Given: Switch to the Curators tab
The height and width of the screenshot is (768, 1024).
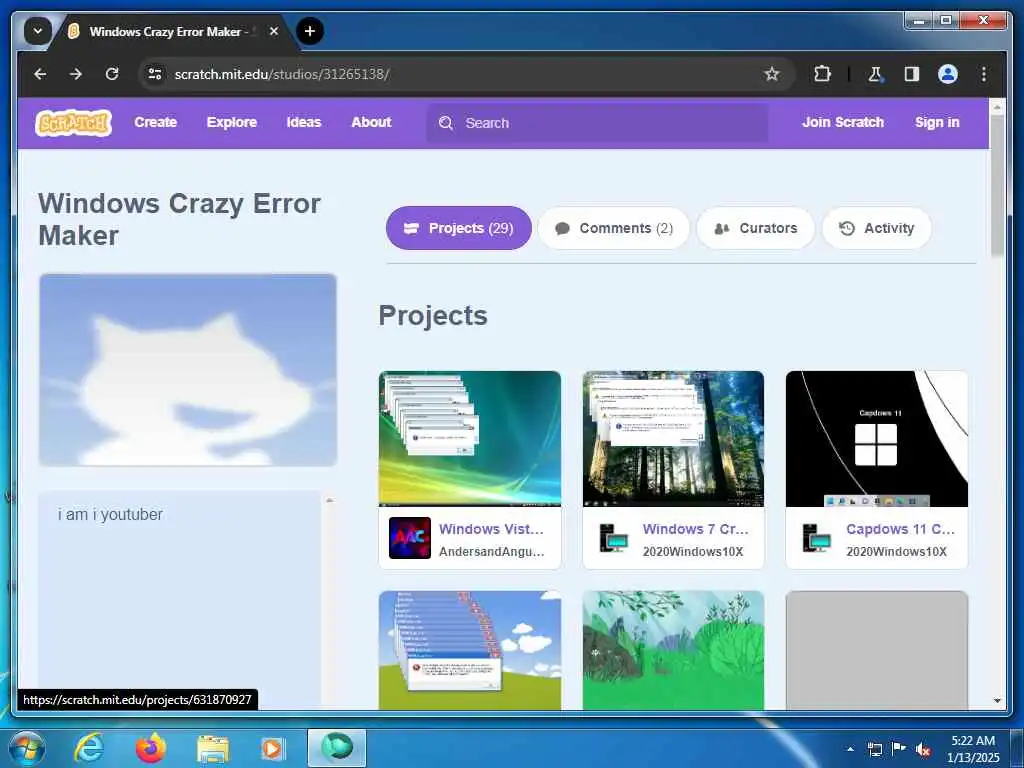Looking at the screenshot, I should click(756, 228).
